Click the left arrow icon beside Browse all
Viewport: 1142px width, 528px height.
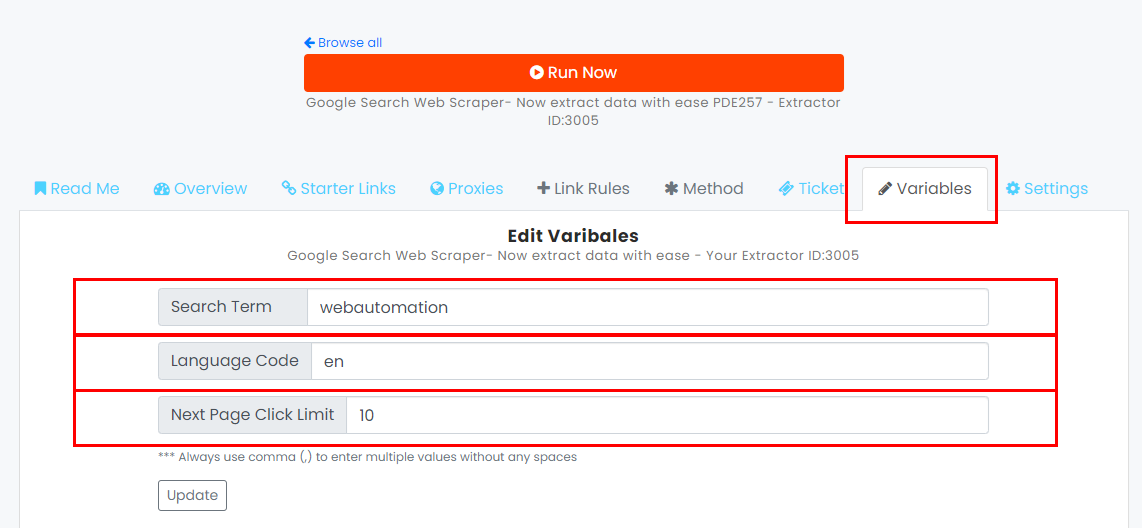click(310, 43)
